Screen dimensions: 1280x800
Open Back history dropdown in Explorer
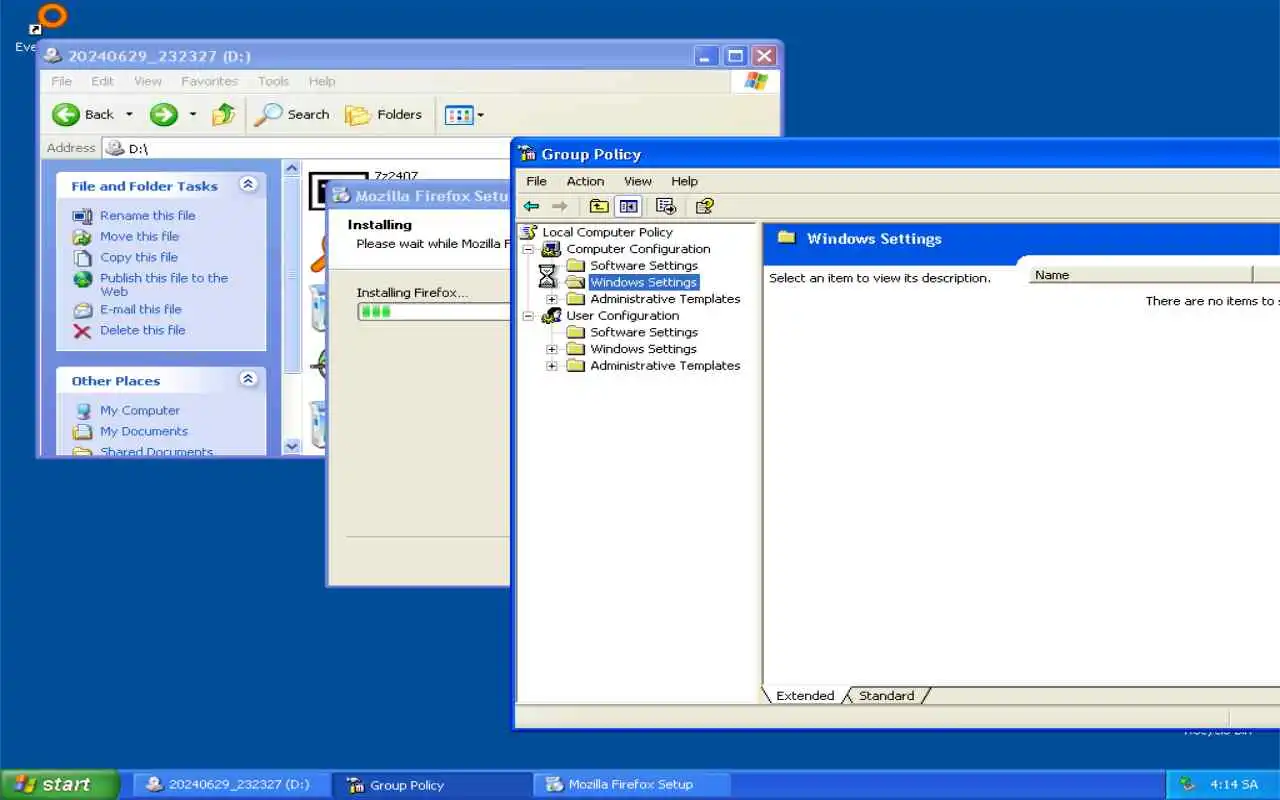129,115
